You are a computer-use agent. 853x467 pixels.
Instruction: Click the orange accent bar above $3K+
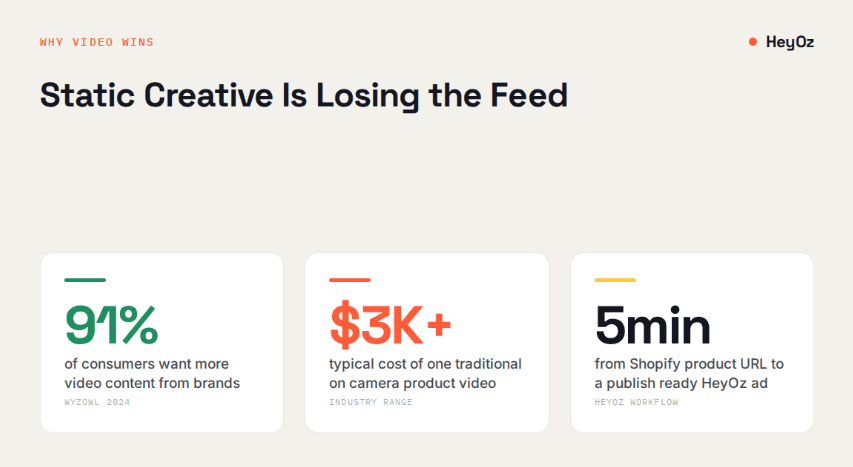[350, 280]
